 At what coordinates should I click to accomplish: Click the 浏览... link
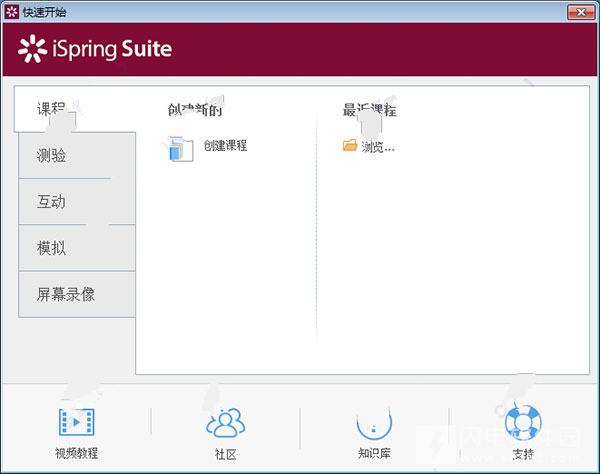click(x=378, y=147)
